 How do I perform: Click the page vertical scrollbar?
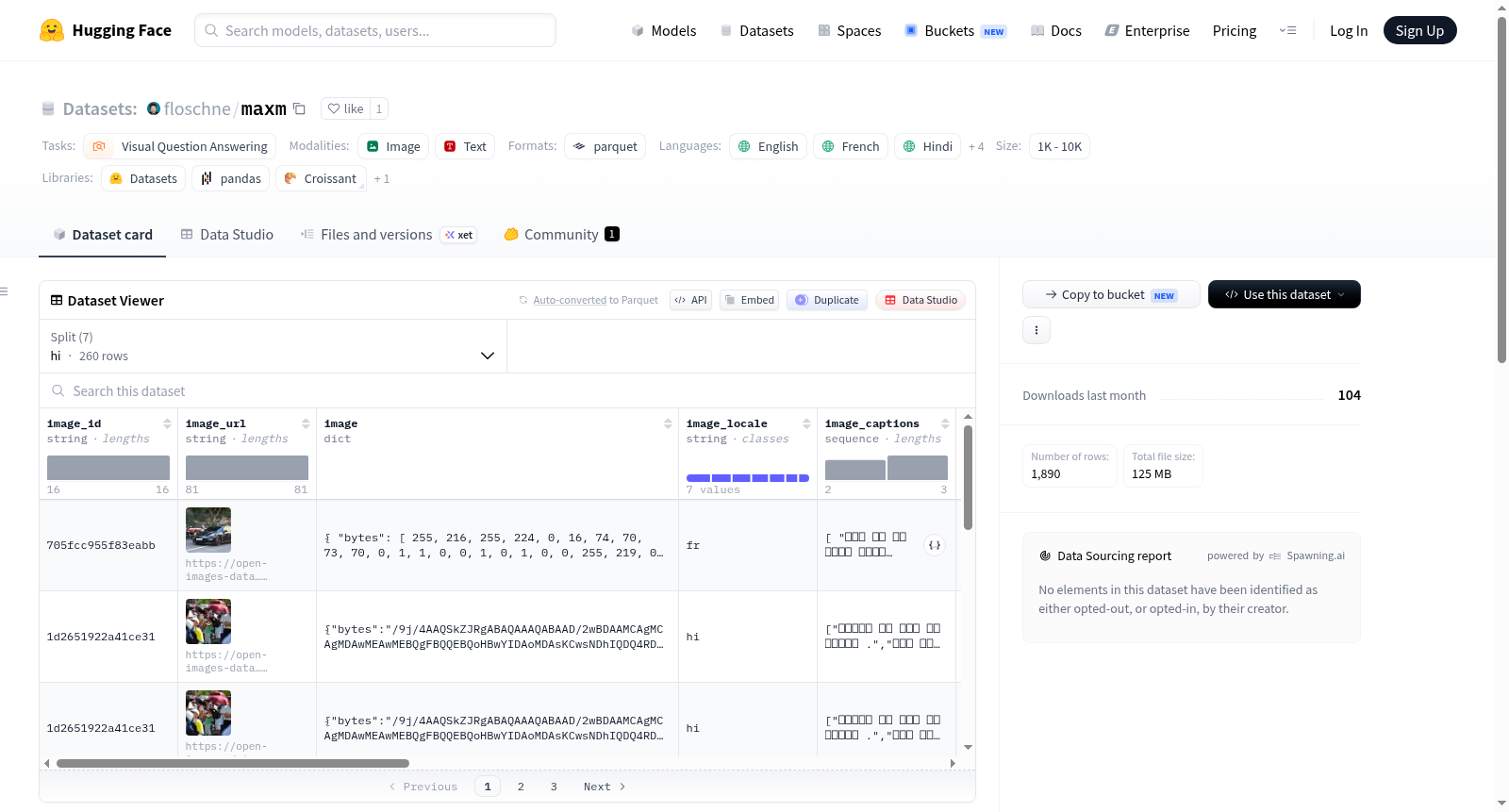[x=1502, y=189]
